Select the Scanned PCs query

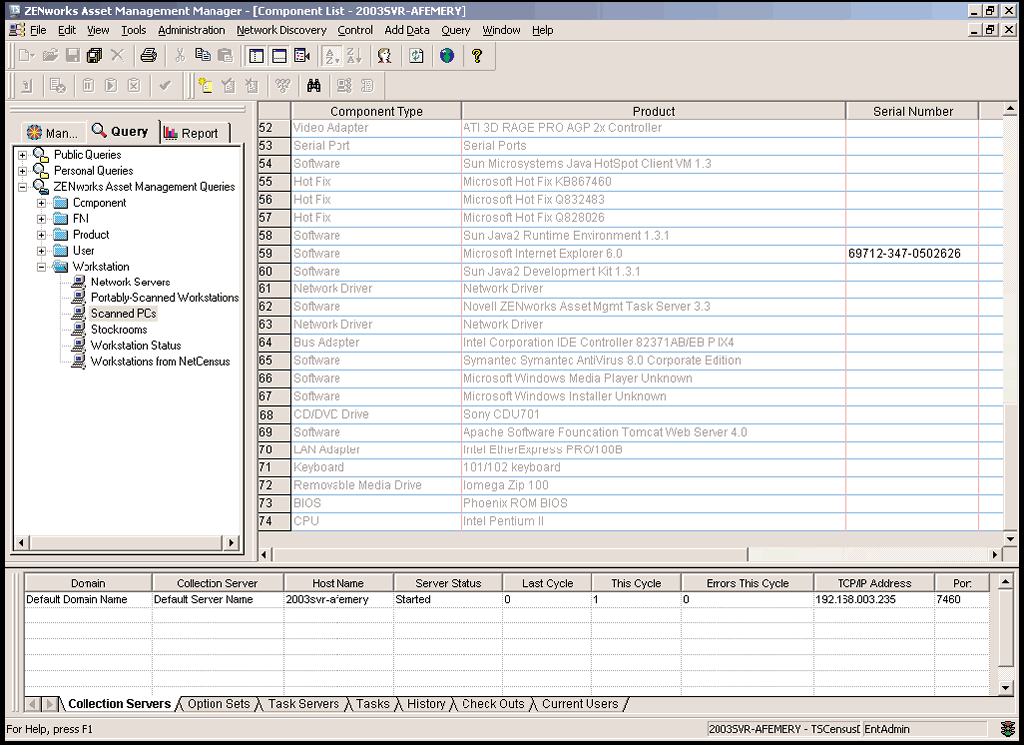pos(123,313)
